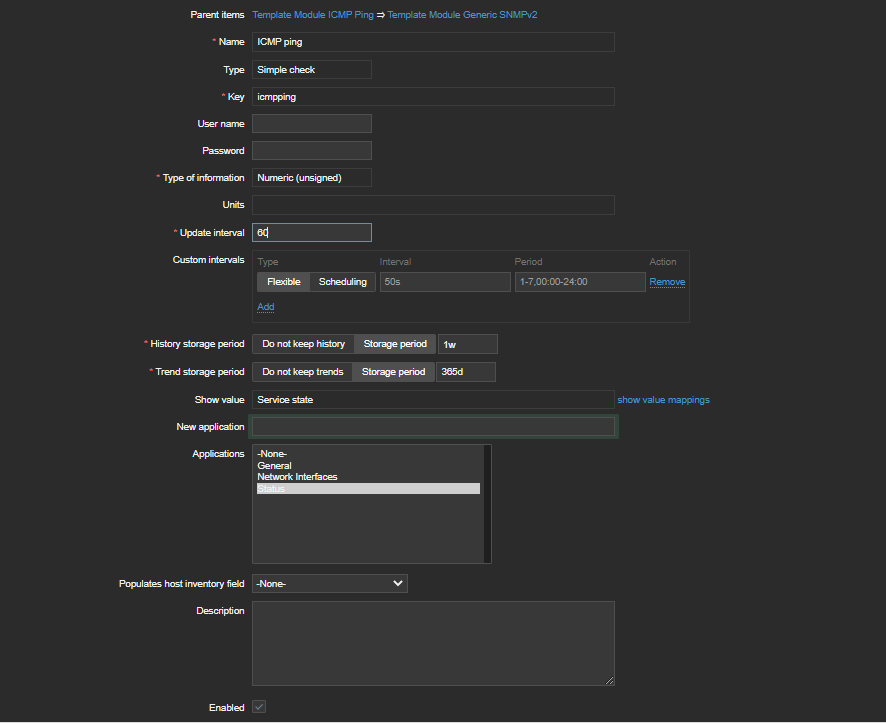Open show value mappings link
The image size is (886, 724).
tap(663, 400)
